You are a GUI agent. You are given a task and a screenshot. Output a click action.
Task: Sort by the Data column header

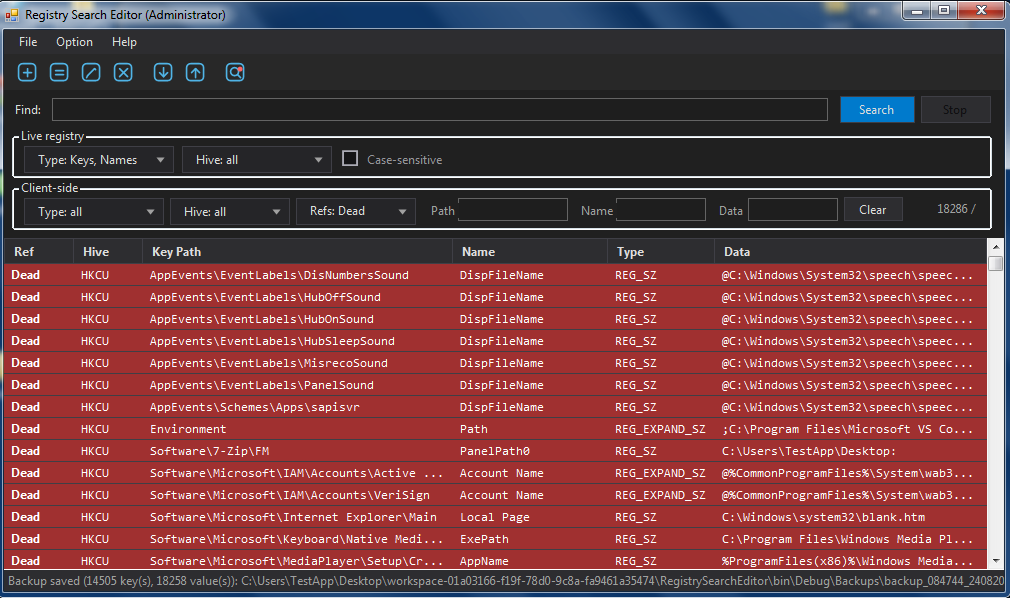click(x=850, y=251)
